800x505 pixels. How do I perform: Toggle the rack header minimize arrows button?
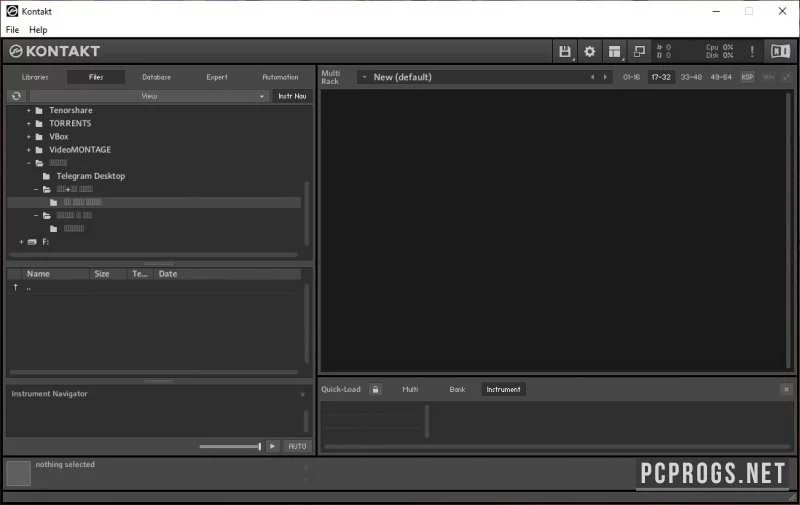tap(786, 77)
